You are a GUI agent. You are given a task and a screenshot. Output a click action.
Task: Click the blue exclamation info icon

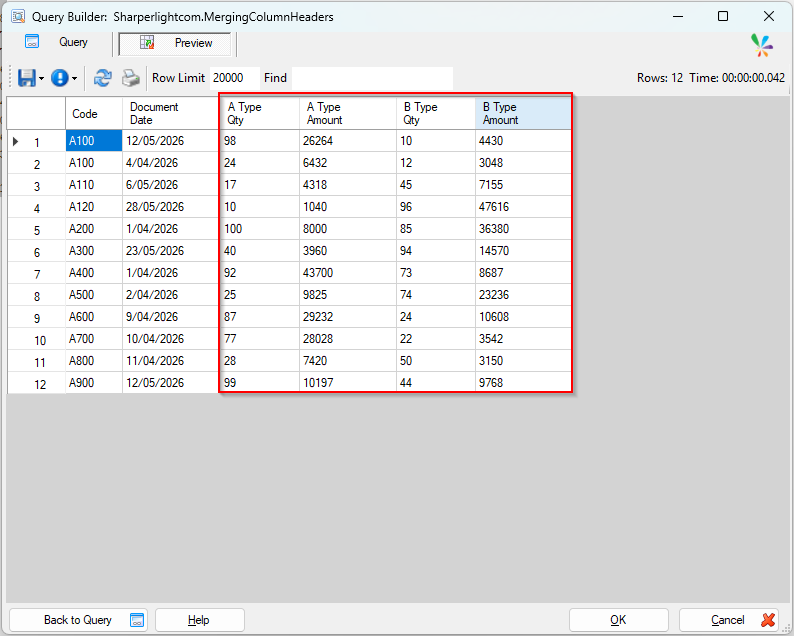(60, 78)
